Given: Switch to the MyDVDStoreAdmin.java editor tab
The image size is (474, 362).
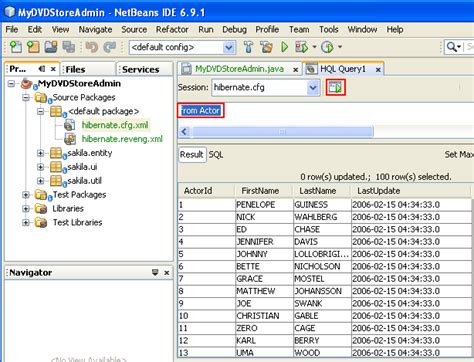Looking at the screenshot, I should click(239, 69).
